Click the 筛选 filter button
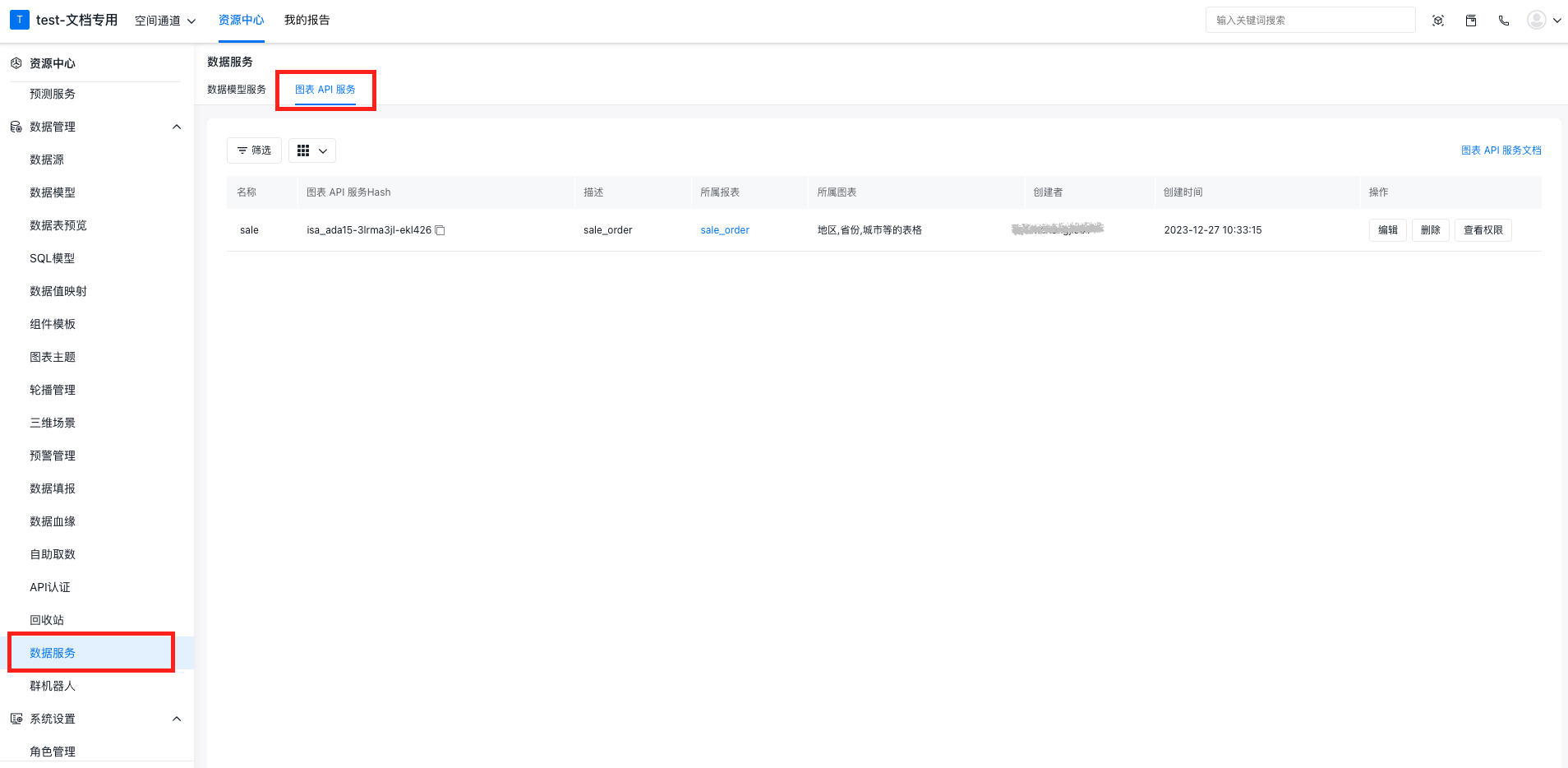This screenshot has height=768, width=1568. point(254,150)
